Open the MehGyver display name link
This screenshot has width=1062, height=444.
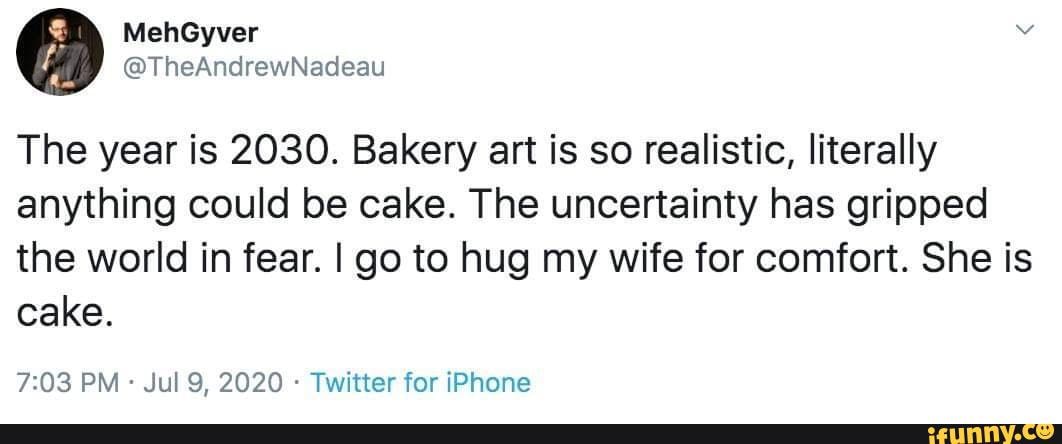(189, 33)
